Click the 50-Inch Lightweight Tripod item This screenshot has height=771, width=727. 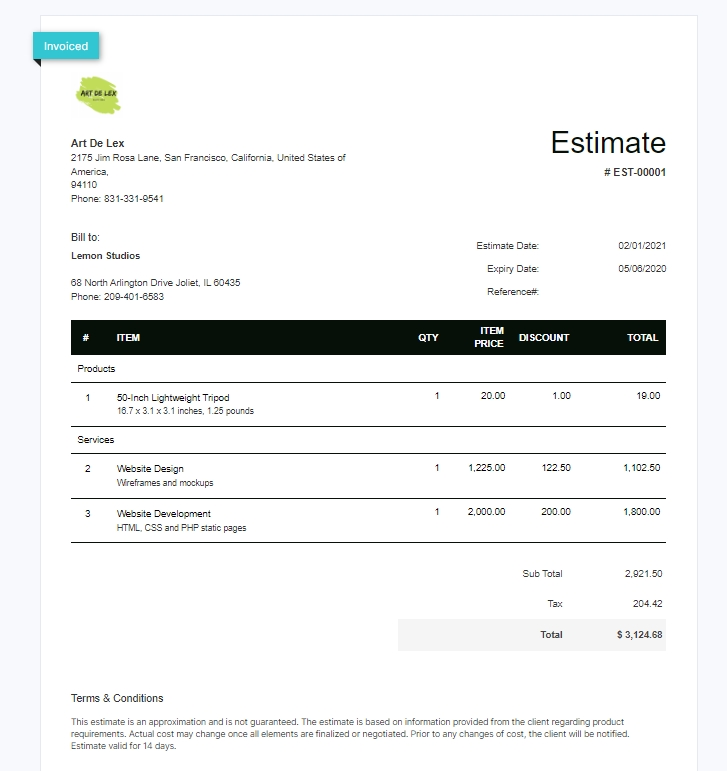pyautogui.click(x=173, y=397)
